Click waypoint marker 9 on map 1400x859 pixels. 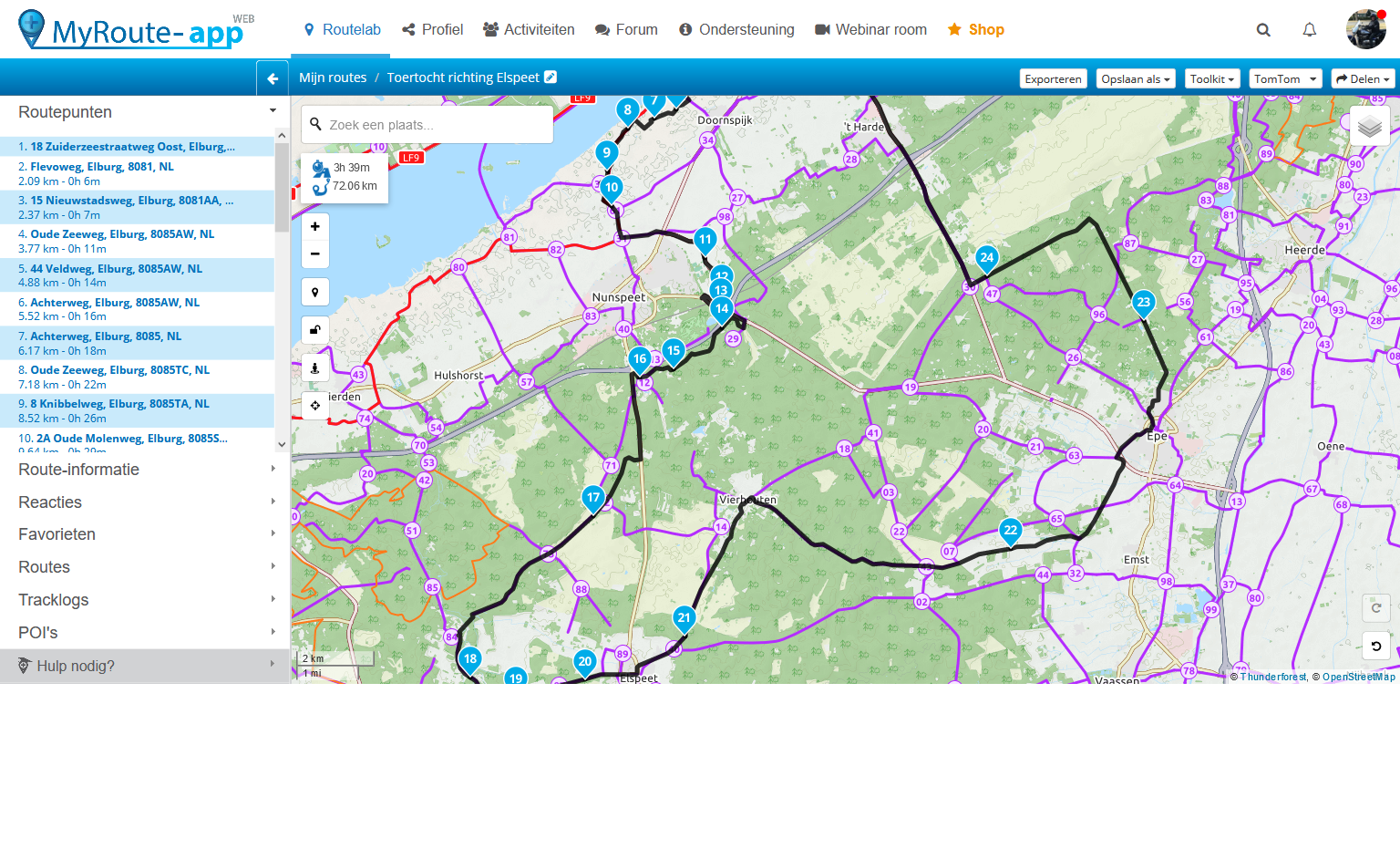point(606,154)
